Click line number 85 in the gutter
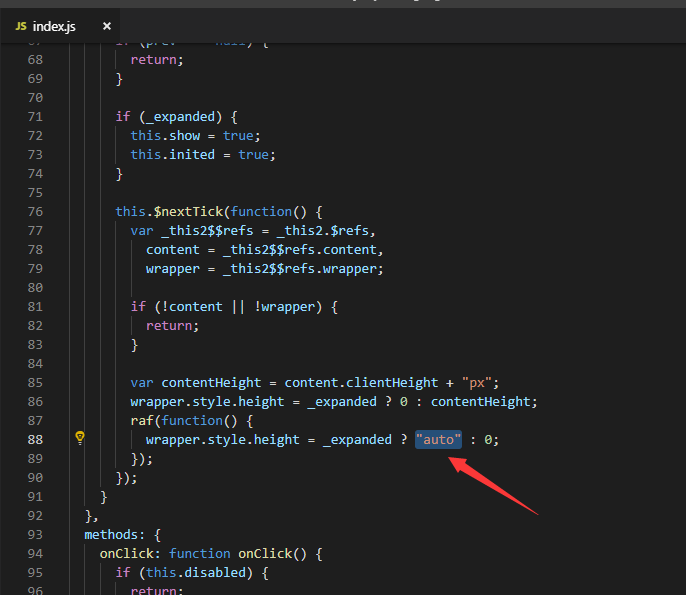 pyautogui.click(x=35, y=382)
